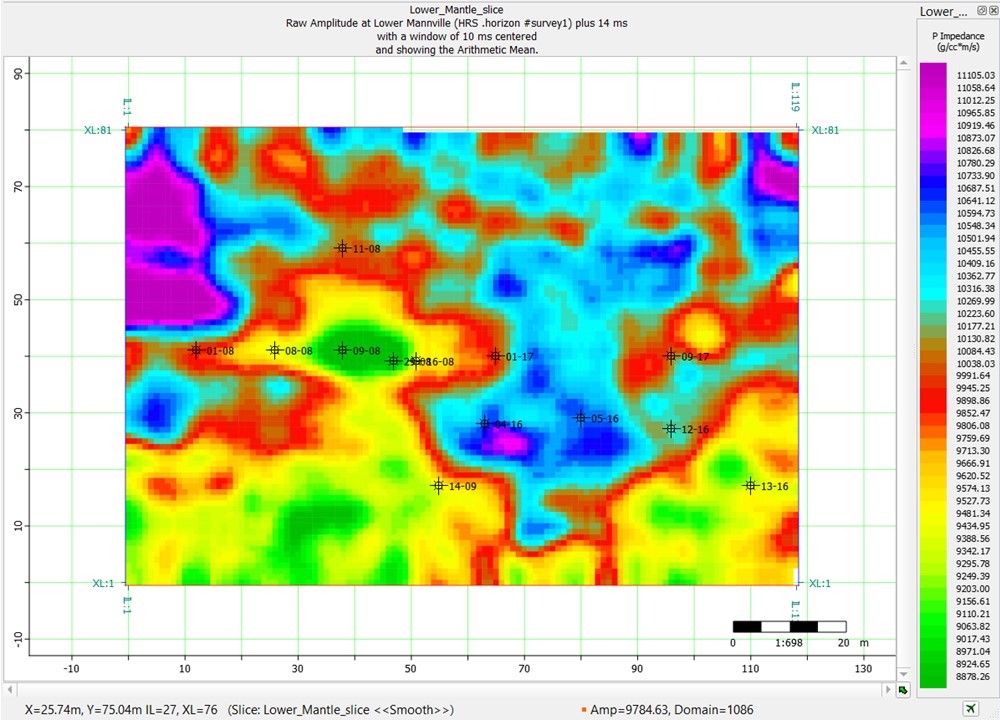Click the Lower_... color key panel title

click(x=946, y=11)
